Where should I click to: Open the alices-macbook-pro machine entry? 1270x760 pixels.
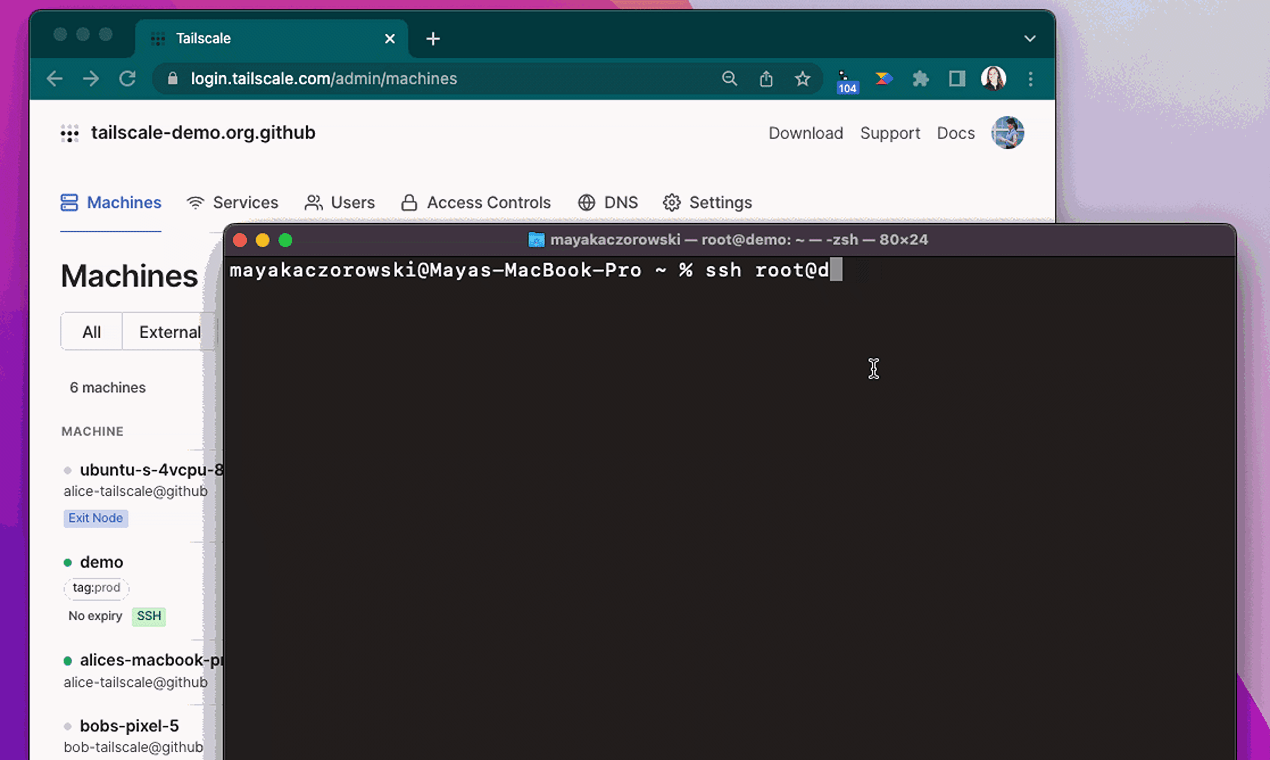pos(151,660)
